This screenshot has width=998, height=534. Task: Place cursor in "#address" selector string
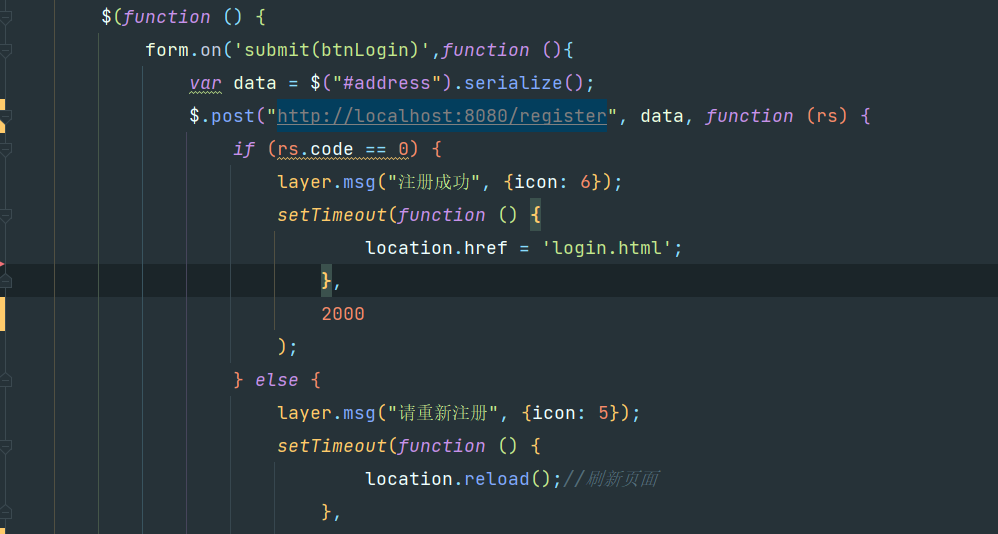pyautogui.click(x=385, y=83)
